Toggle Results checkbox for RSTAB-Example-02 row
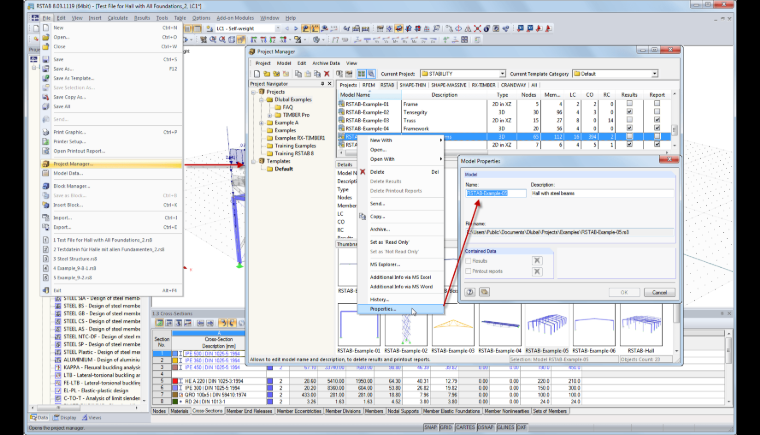This screenshot has height=435, width=760. pyautogui.click(x=629, y=112)
